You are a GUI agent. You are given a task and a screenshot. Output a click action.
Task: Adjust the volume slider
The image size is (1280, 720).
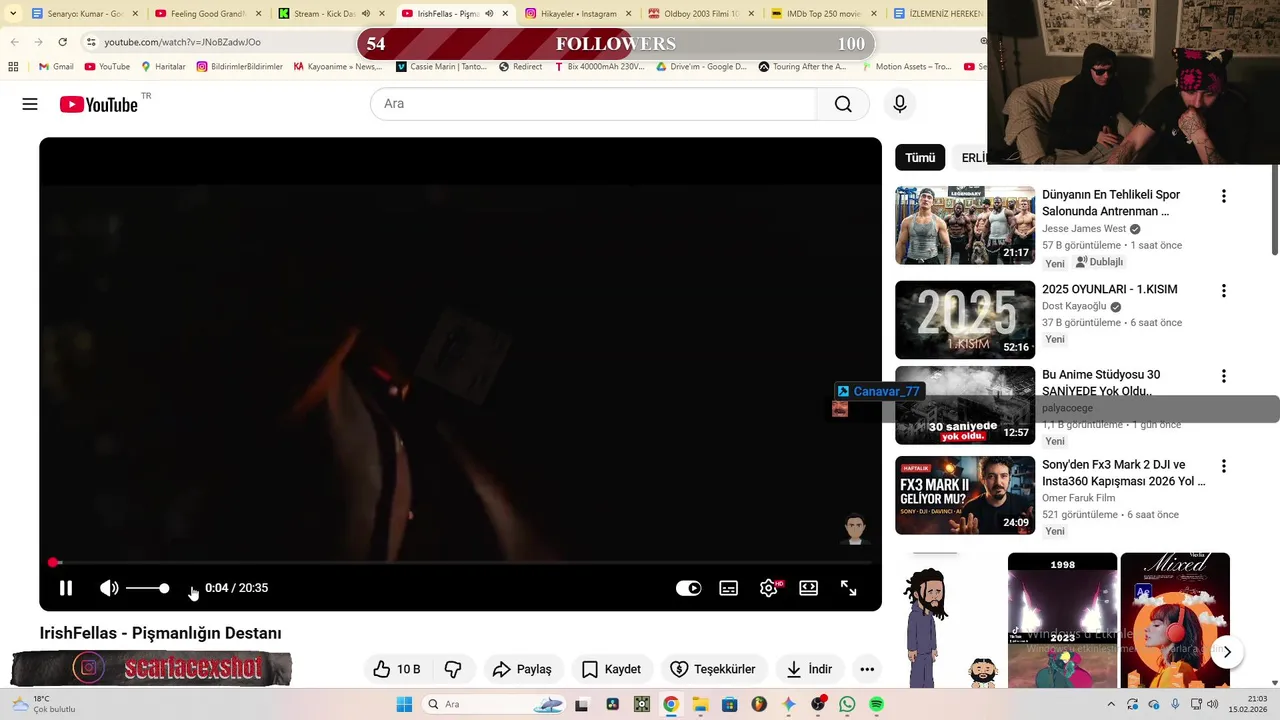(147, 588)
